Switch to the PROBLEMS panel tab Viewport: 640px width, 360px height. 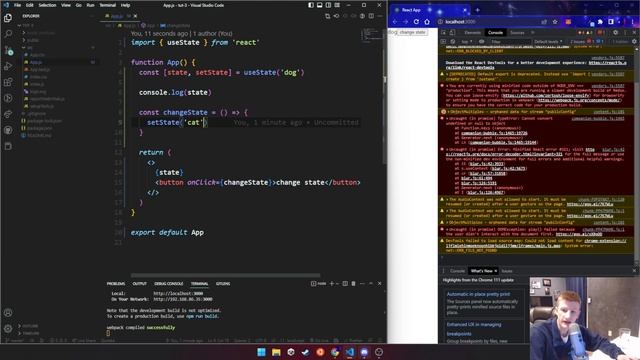pyautogui.click(x=116, y=284)
